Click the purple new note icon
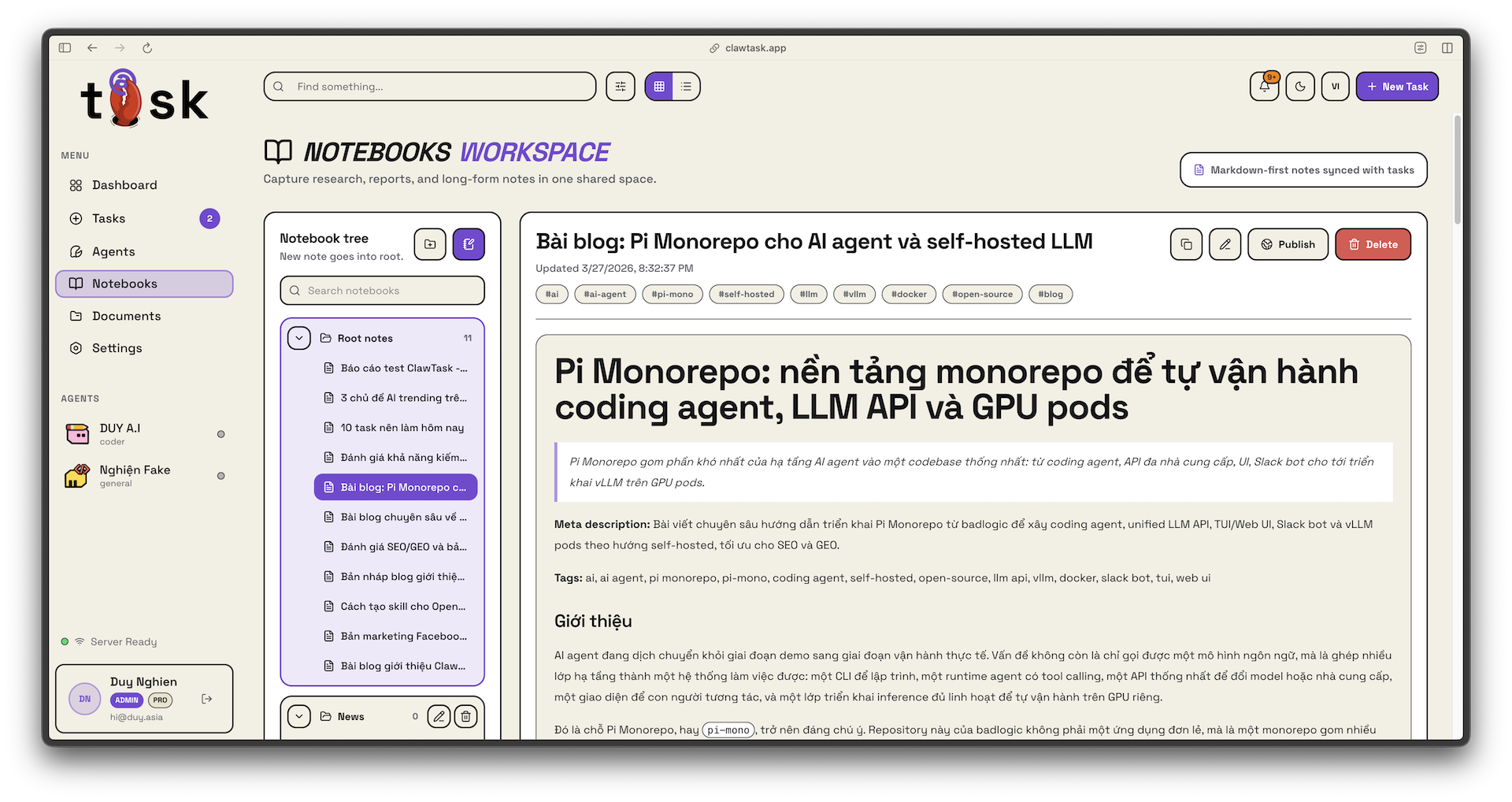 pyautogui.click(x=469, y=244)
